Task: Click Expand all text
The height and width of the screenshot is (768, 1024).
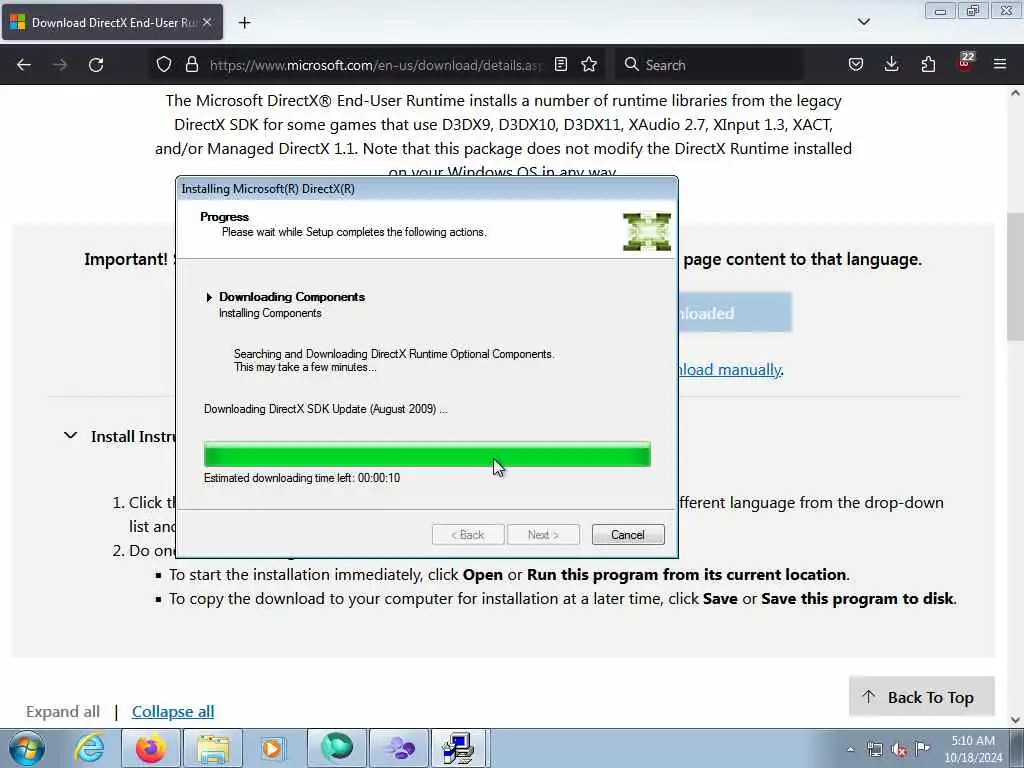Action: point(63,712)
